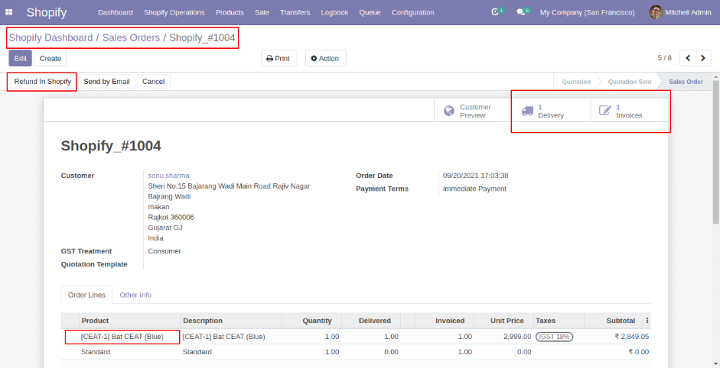
Task: Open the apps grid menu icon
Action: pyautogui.click(x=9, y=12)
